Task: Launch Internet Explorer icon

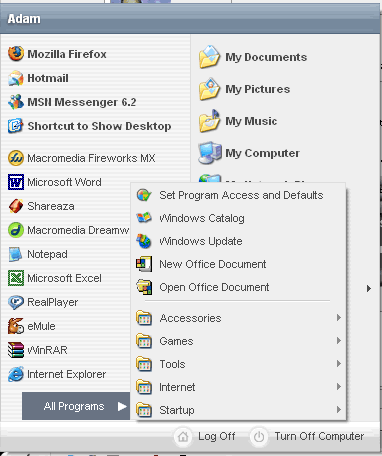Action: tap(16, 374)
